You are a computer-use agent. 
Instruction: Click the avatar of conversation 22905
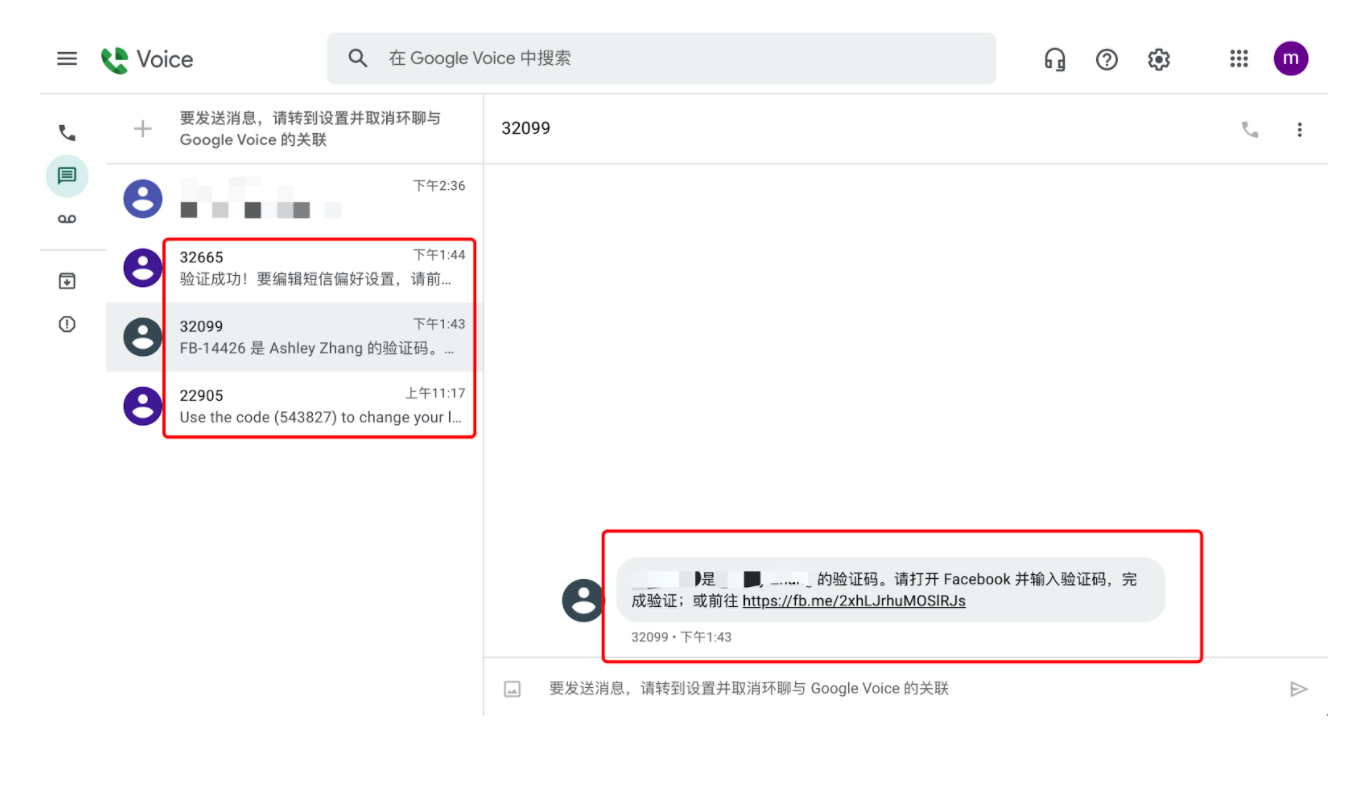tap(143, 406)
